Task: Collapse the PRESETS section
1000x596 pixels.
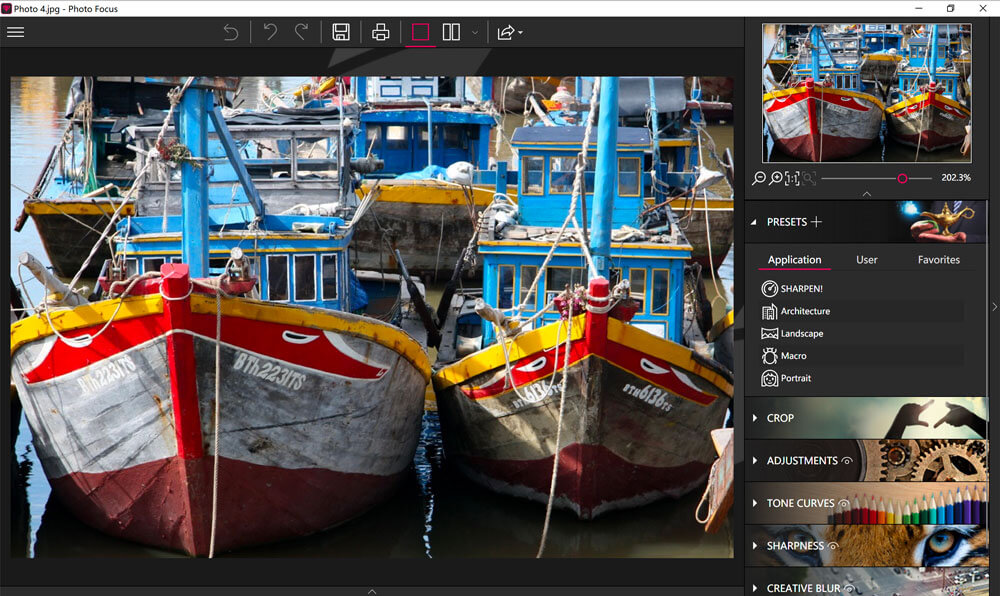Action: pyautogui.click(x=754, y=222)
